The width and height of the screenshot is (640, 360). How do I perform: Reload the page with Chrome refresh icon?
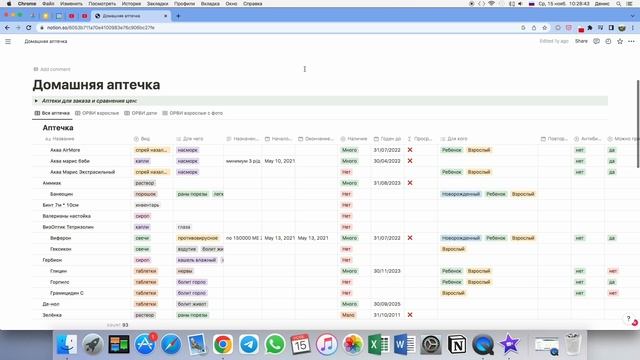coord(29,28)
